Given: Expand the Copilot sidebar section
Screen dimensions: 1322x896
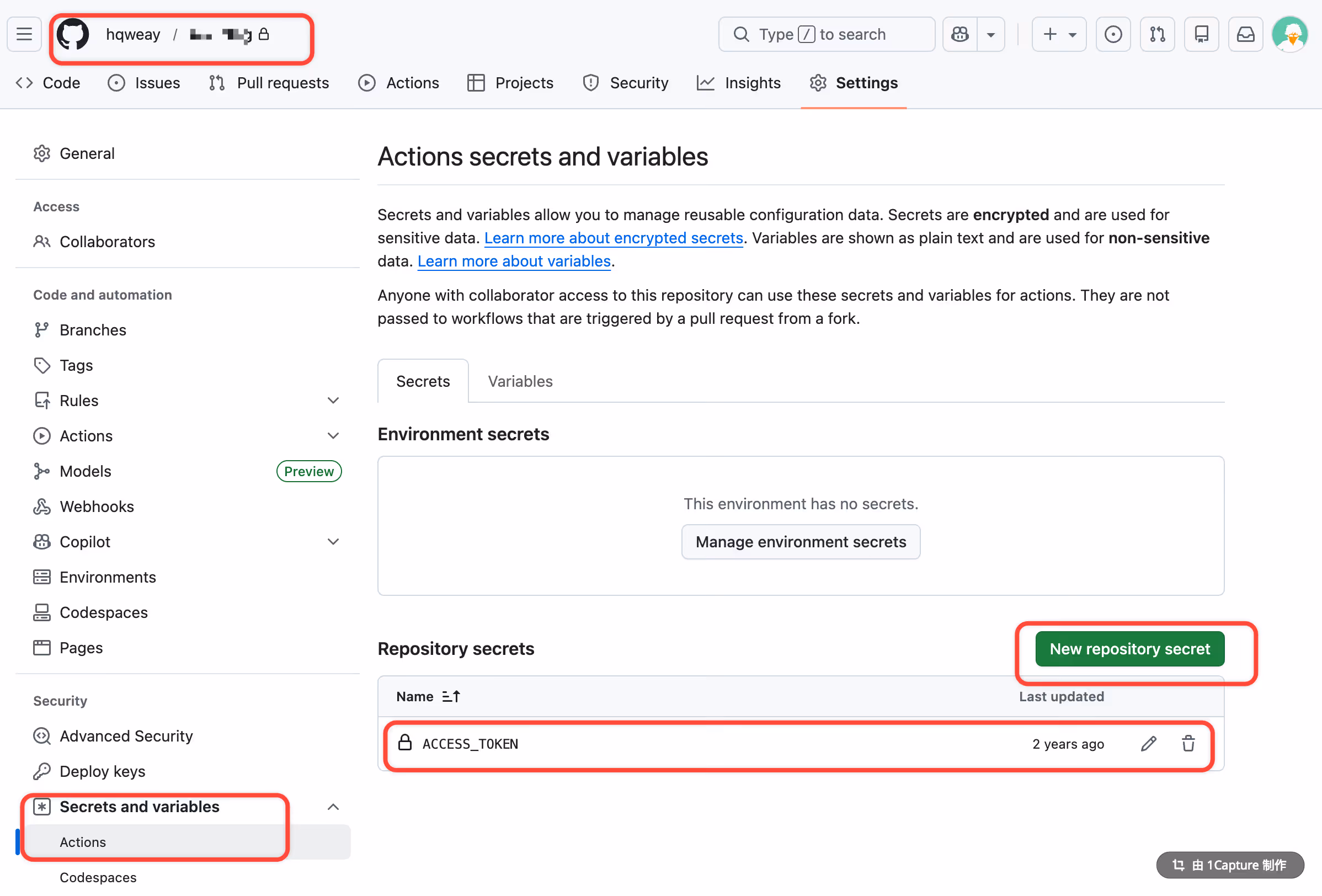Looking at the screenshot, I should tap(333, 542).
